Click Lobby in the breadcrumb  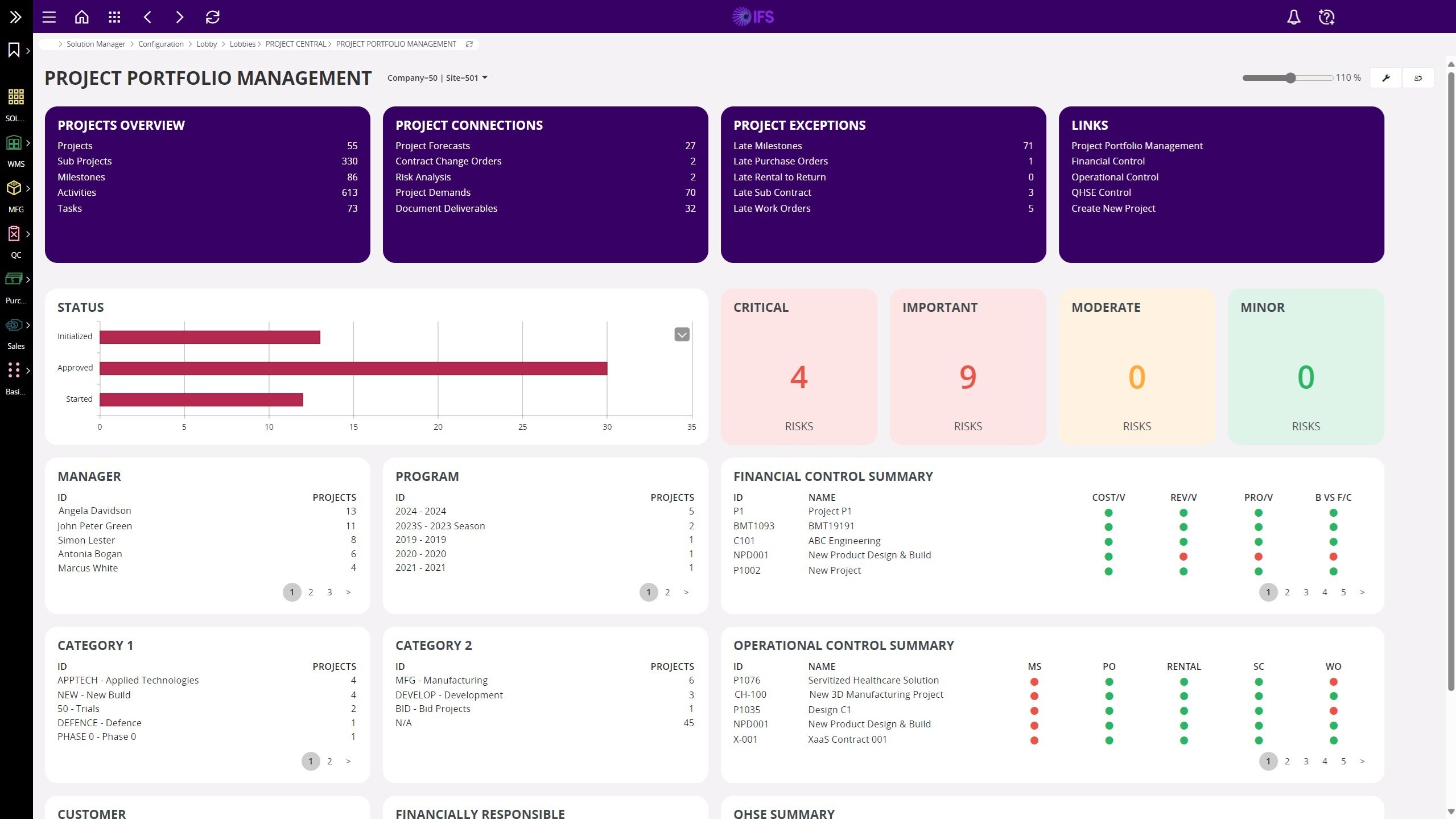tap(207, 44)
